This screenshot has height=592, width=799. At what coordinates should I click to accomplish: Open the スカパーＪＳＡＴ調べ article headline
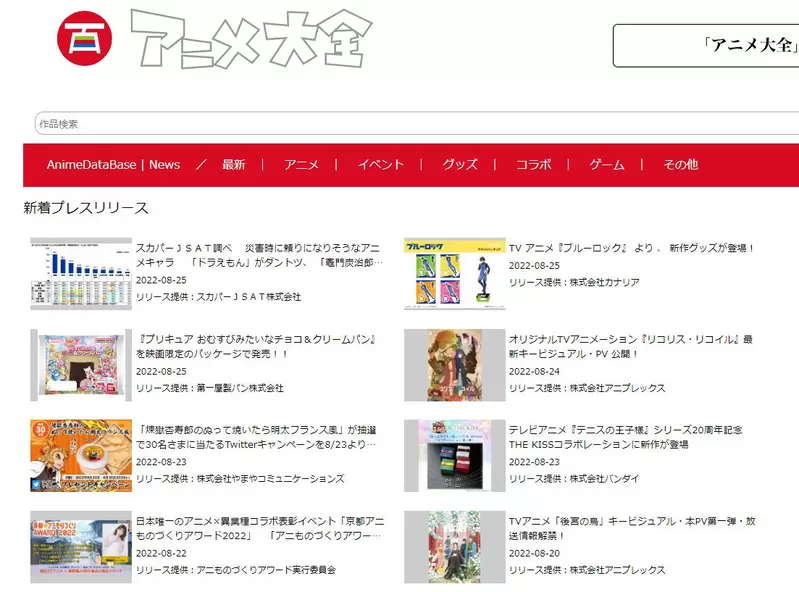tap(259, 255)
